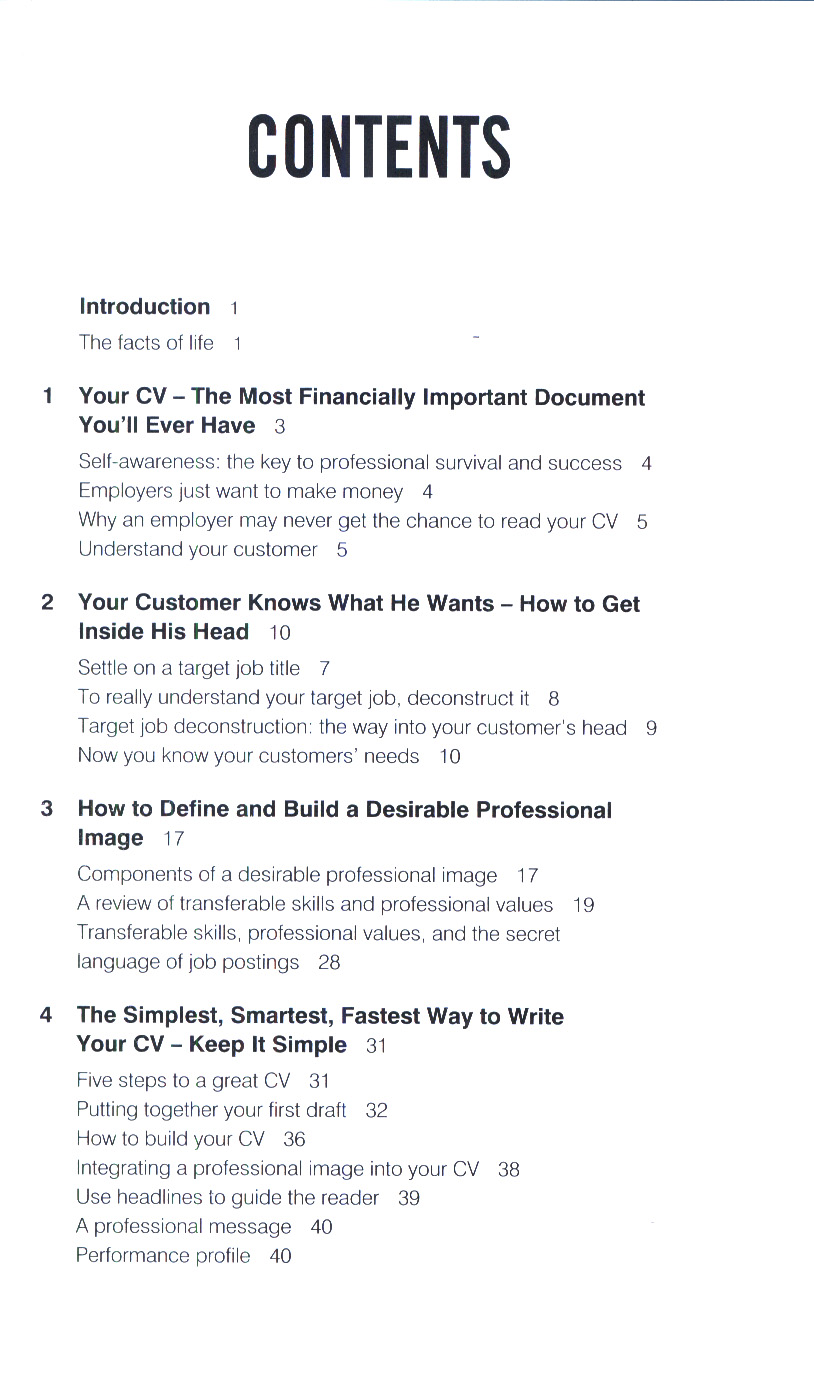Open chapter 3 'How to Define and Build'
The height and width of the screenshot is (1378, 814).
click(x=344, y=810)
